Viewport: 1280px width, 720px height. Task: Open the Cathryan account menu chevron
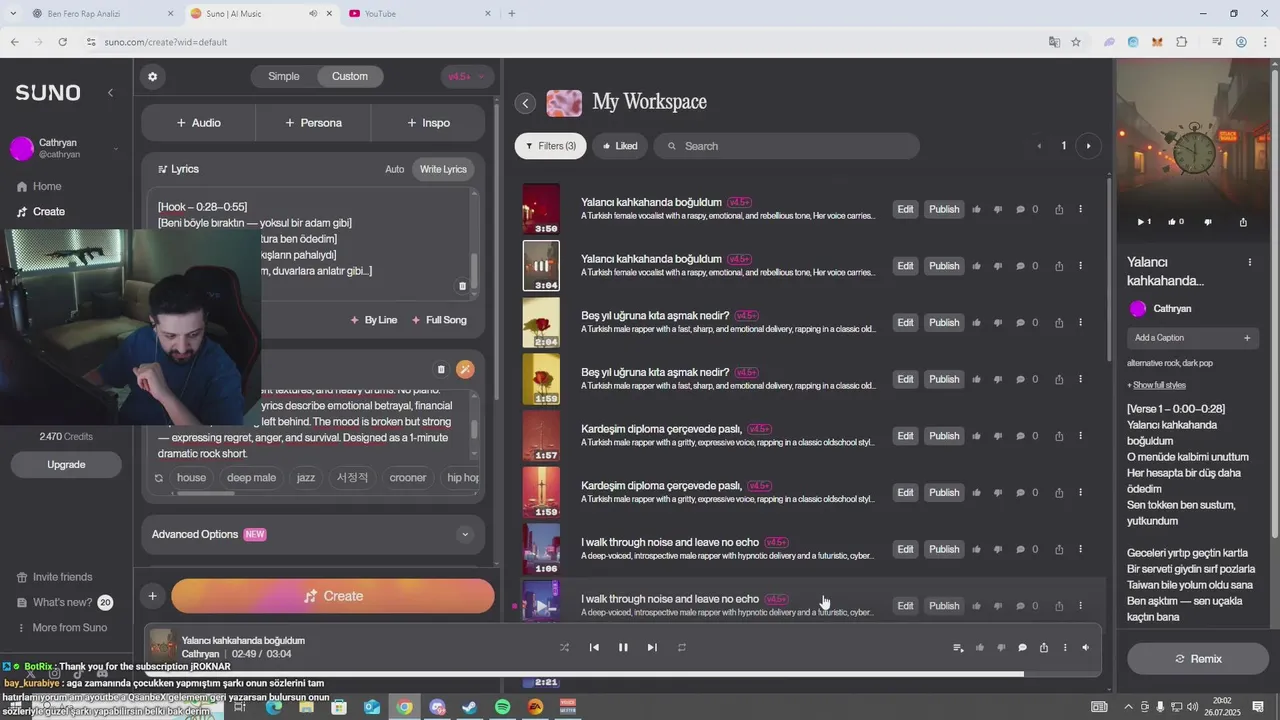(x=116, y=148)
